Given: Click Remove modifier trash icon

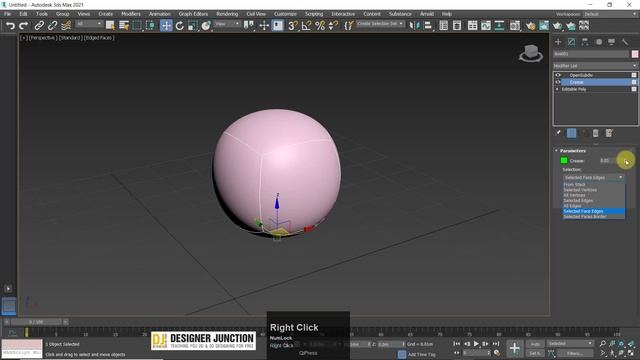Looking at the screenshot, I should (596, 133).
